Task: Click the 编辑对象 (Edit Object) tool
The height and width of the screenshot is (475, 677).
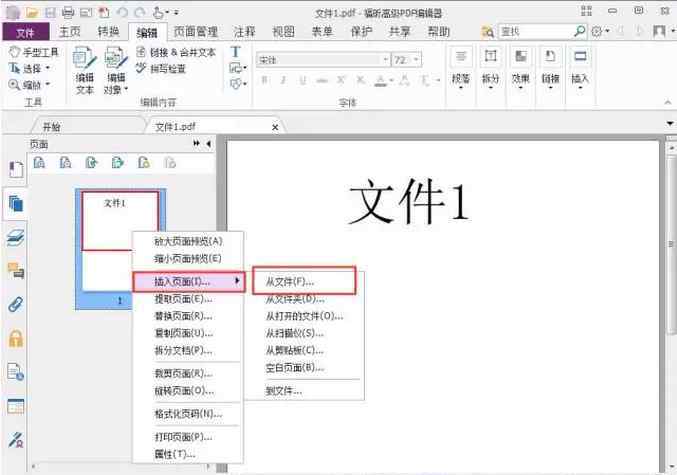Action: click(115, 69)
